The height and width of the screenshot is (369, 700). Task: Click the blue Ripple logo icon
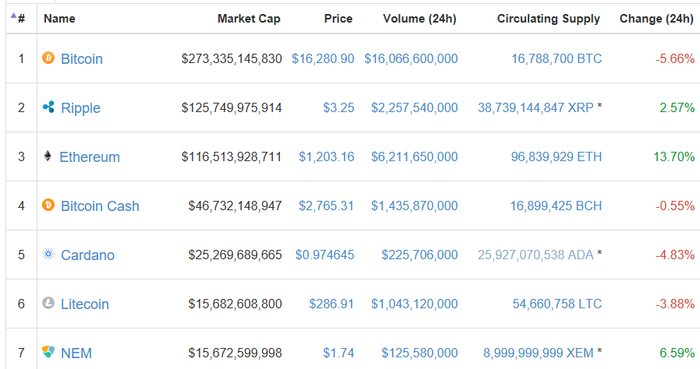(x=48, y=107)
